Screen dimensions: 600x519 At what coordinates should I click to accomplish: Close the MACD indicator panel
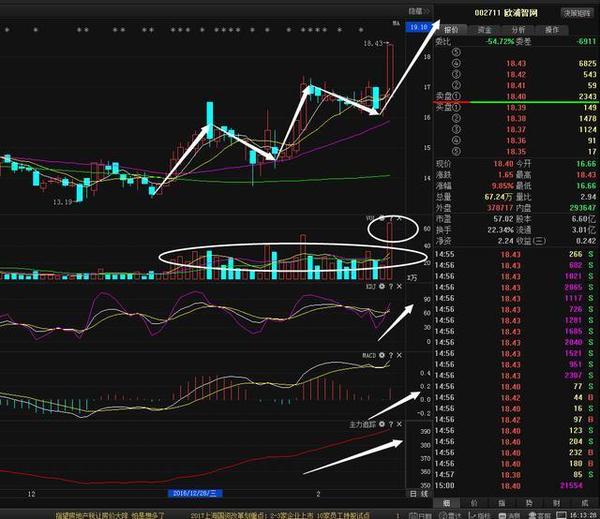tap(399, 355)
